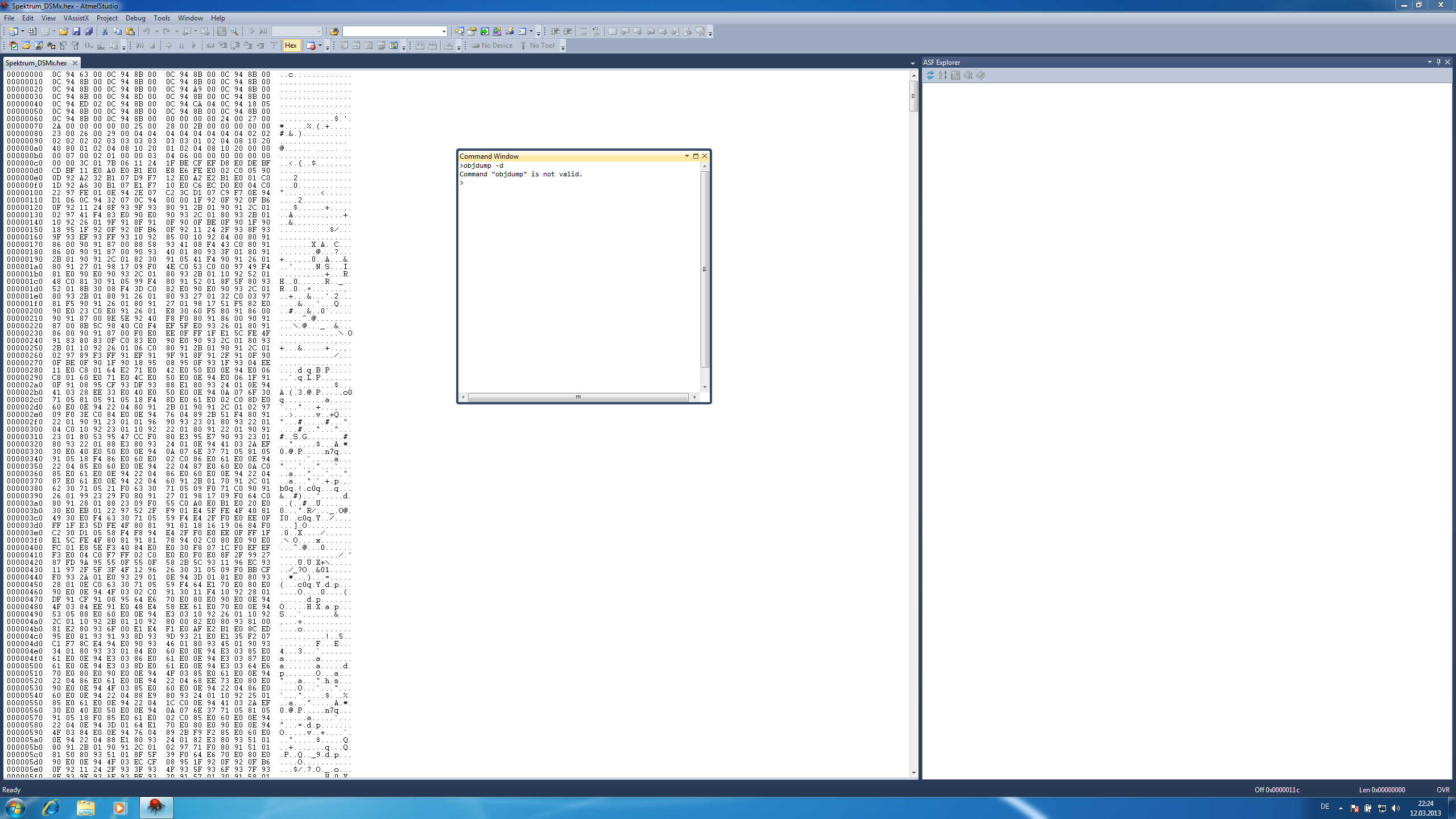1456x819 pixels.
Task: Open the other windows dropdown arrow
Action: [531, 32]
